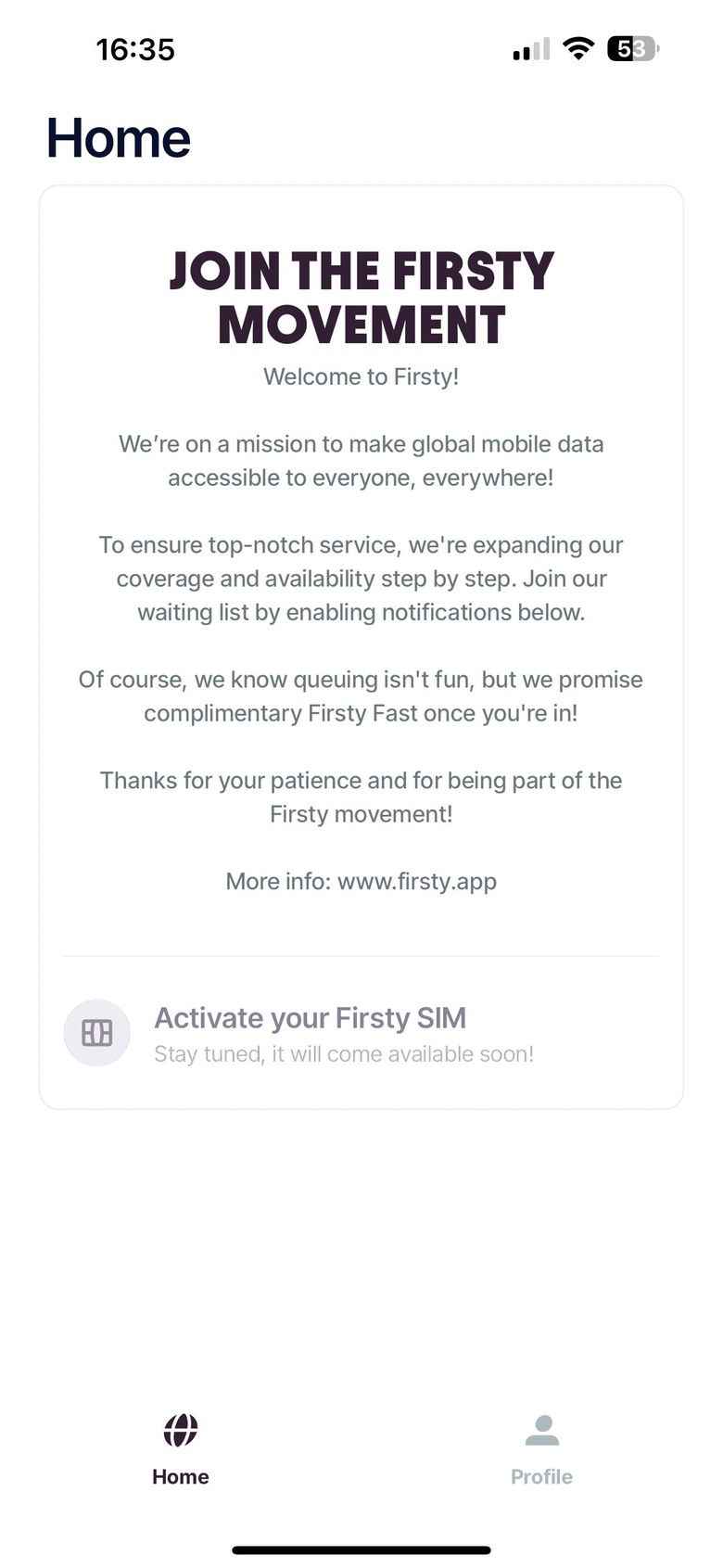Tap the 'Thanks for your patience' paragraph
Viewport: 723px width, 1568px height.
pos(361,797)
